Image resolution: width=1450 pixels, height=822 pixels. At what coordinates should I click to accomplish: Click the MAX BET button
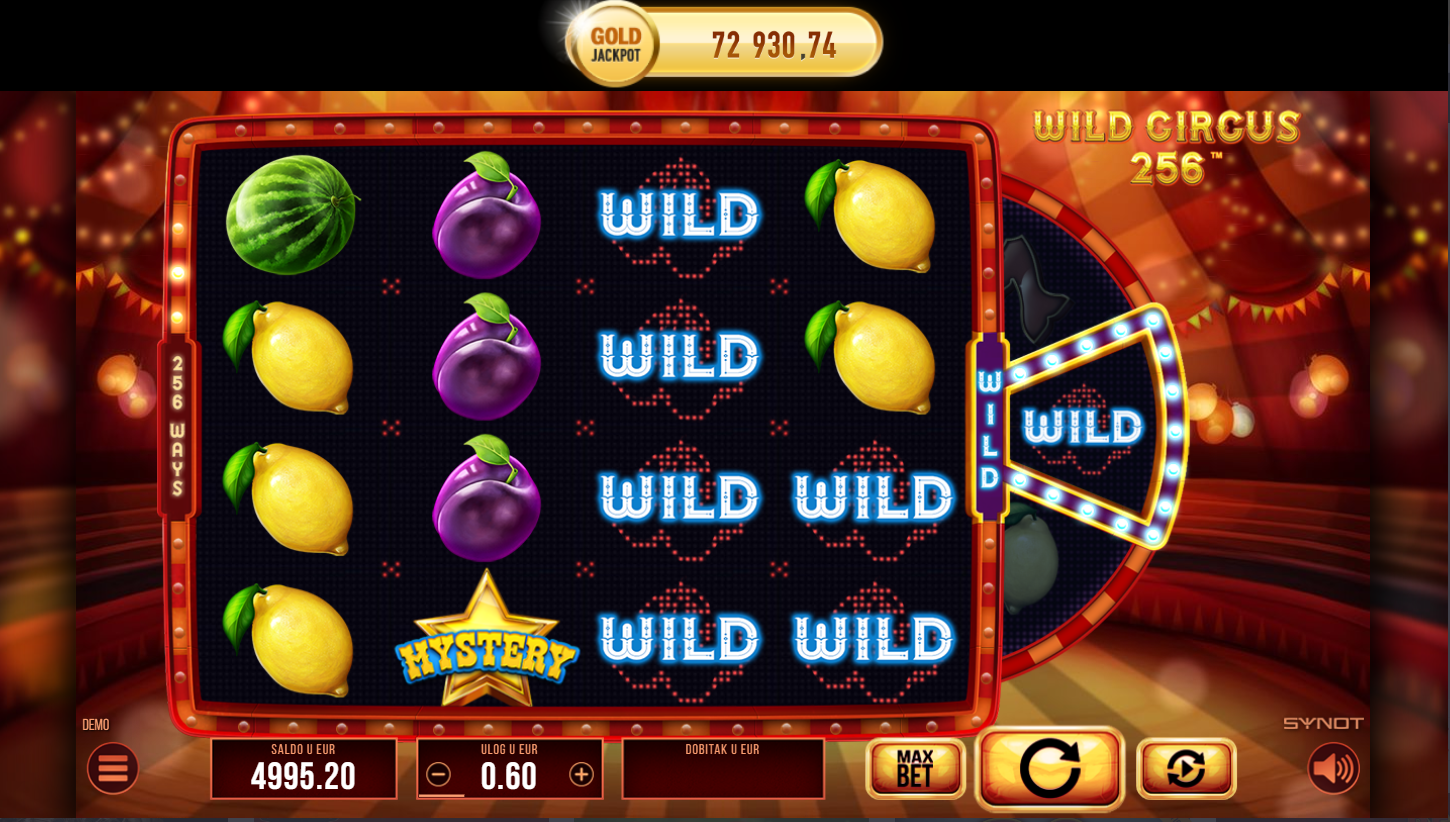(915, 768)
